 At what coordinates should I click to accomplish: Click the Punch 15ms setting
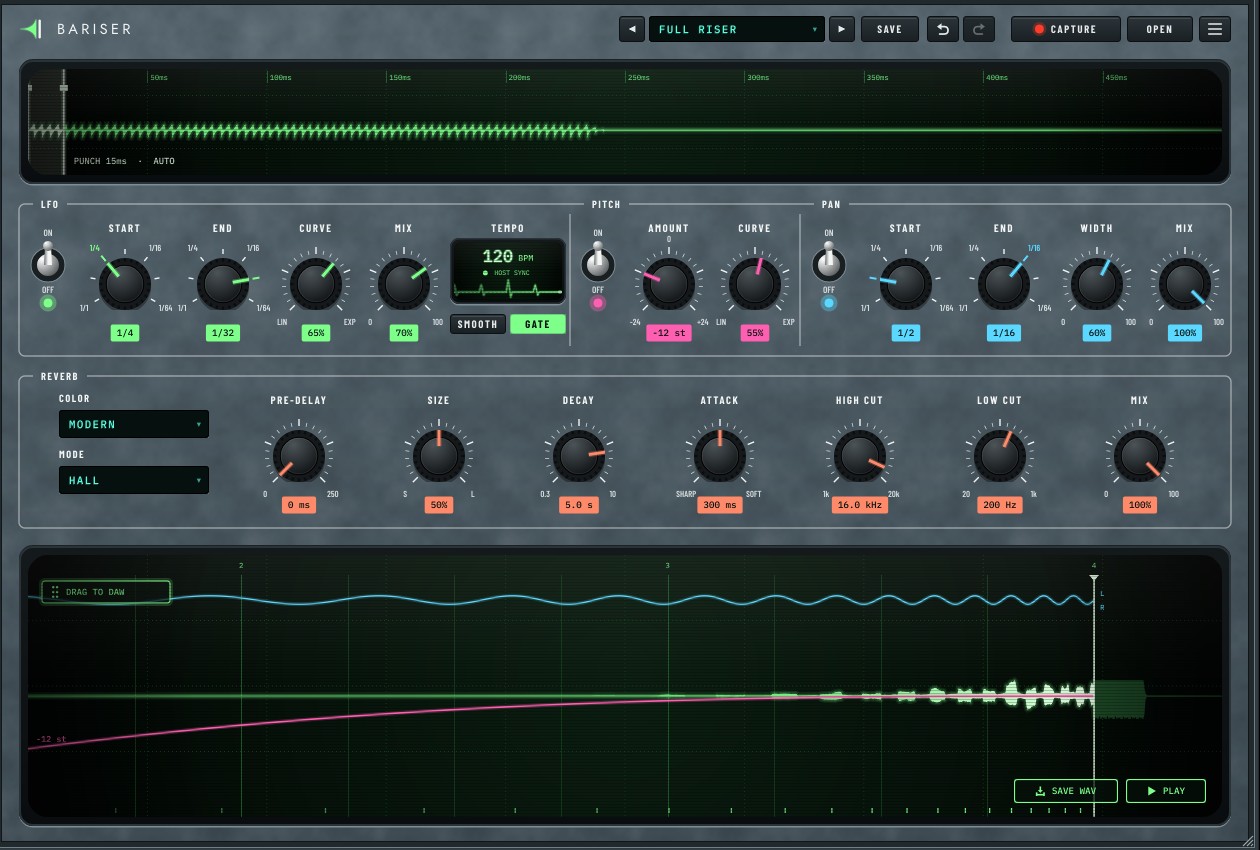coord(100,161)
